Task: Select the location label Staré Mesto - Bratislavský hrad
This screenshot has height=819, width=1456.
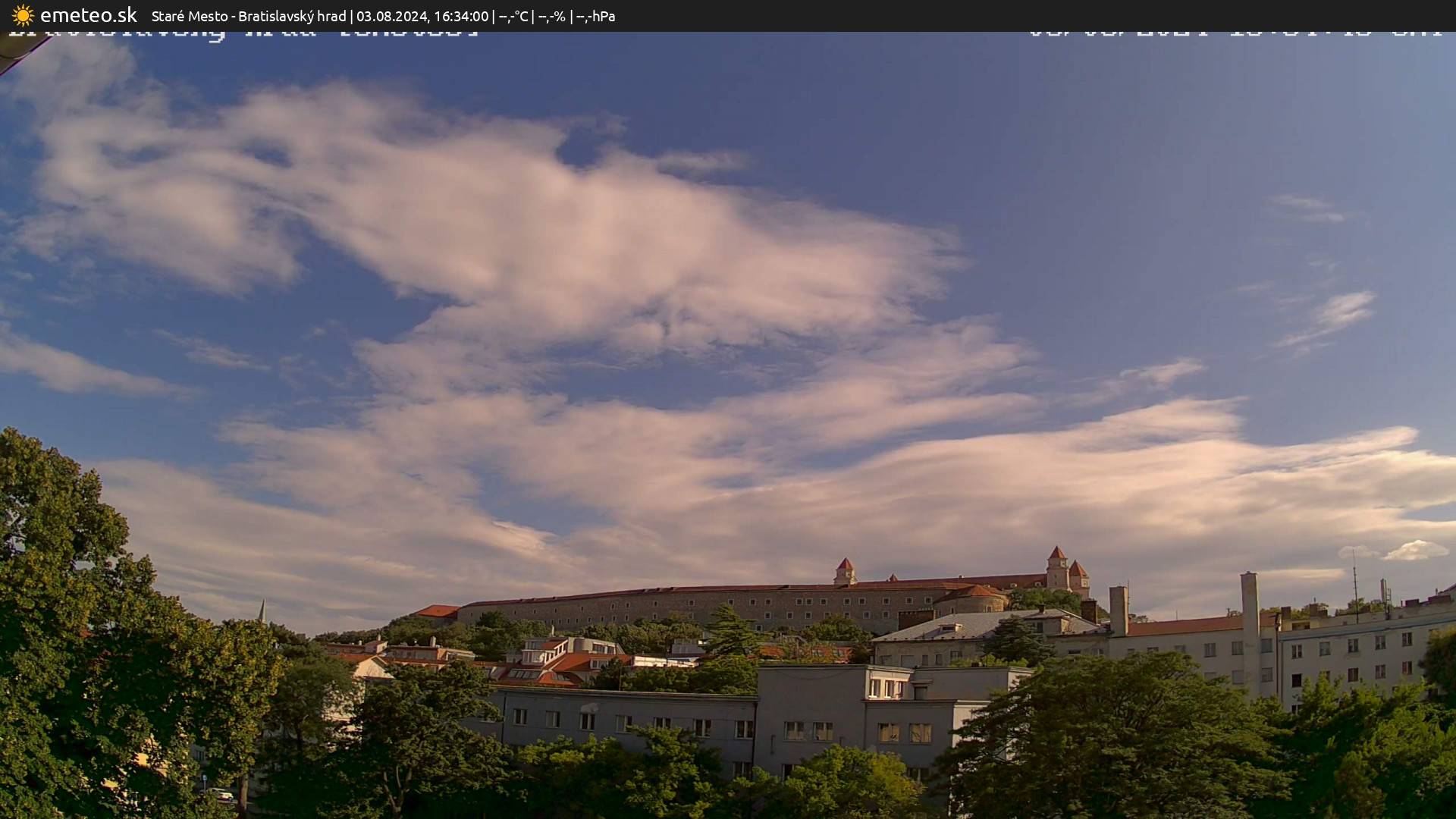Action: 250,14
